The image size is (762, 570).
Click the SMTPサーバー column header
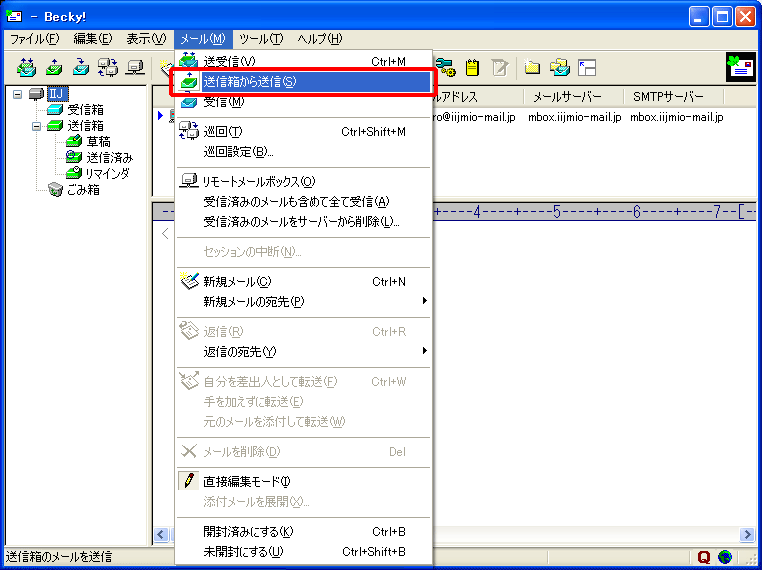tap(674, 97)
